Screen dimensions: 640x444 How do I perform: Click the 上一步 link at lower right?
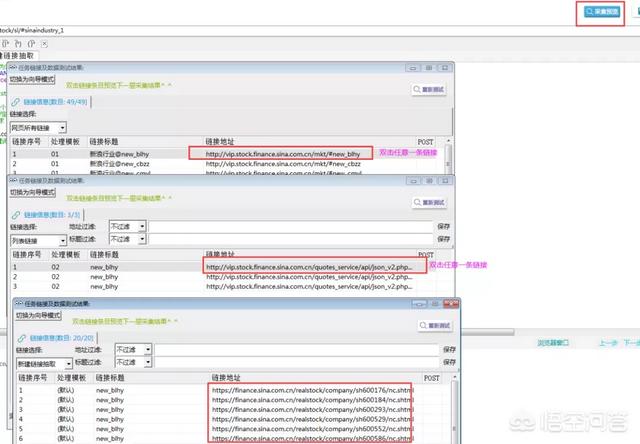click(608, 342)
